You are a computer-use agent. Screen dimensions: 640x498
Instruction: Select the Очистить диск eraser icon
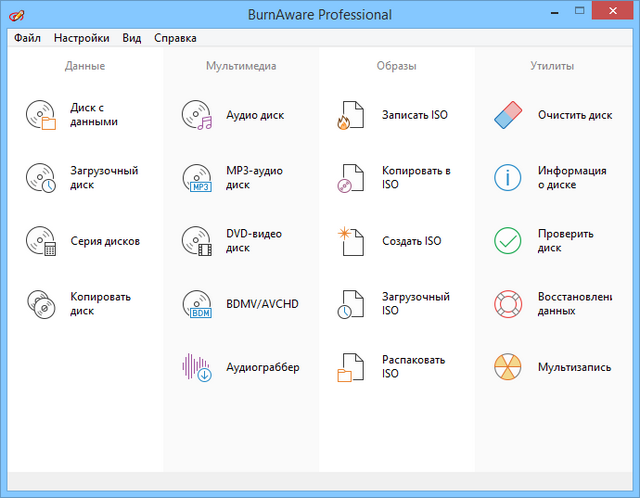point(508,115)
